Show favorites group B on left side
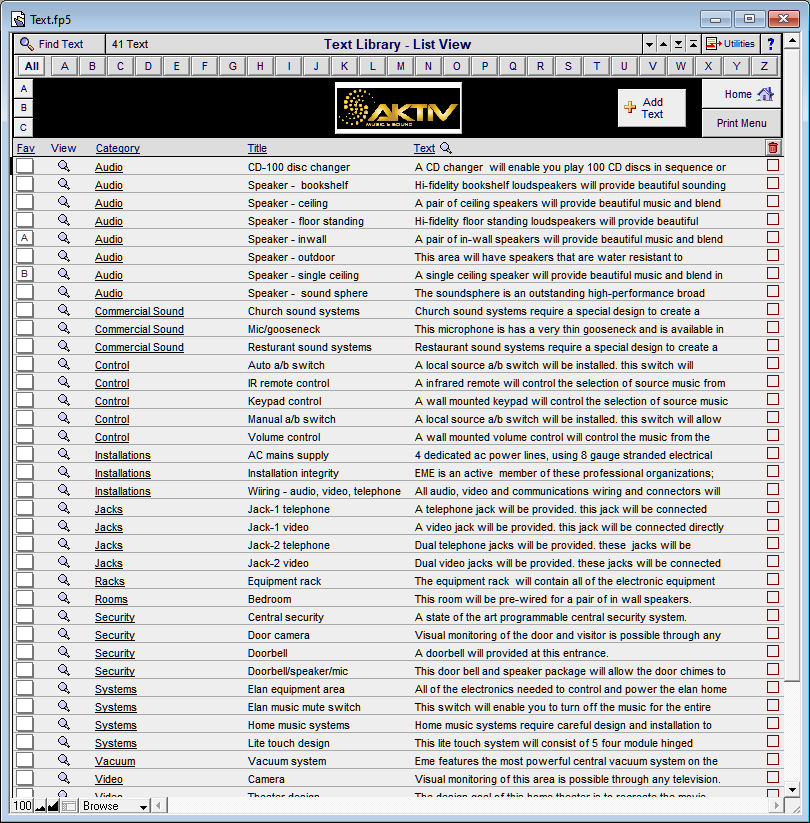Screen dimensions: 810x823 23,108
